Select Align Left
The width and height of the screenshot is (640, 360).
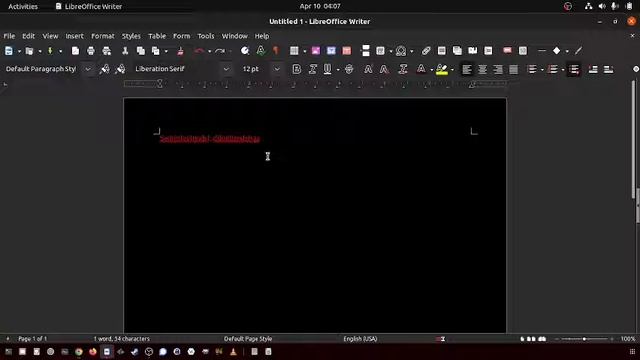tap(467, 69)
